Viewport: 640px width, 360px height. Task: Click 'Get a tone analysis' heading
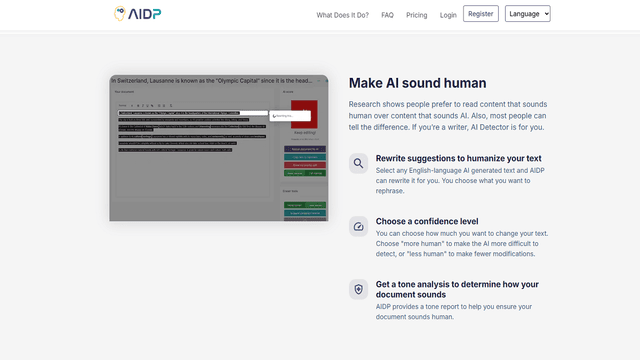[x=457, y=289]
